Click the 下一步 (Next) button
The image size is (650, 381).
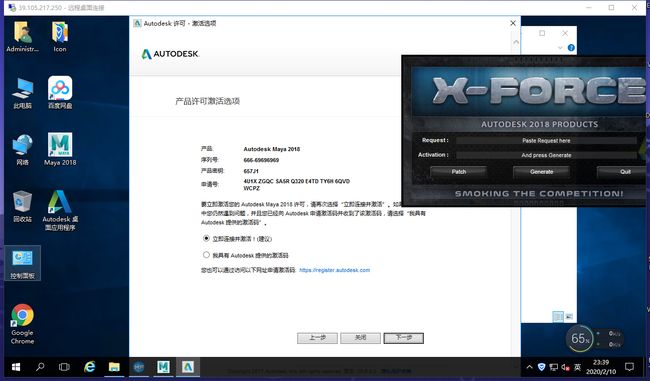coord(403,338)
